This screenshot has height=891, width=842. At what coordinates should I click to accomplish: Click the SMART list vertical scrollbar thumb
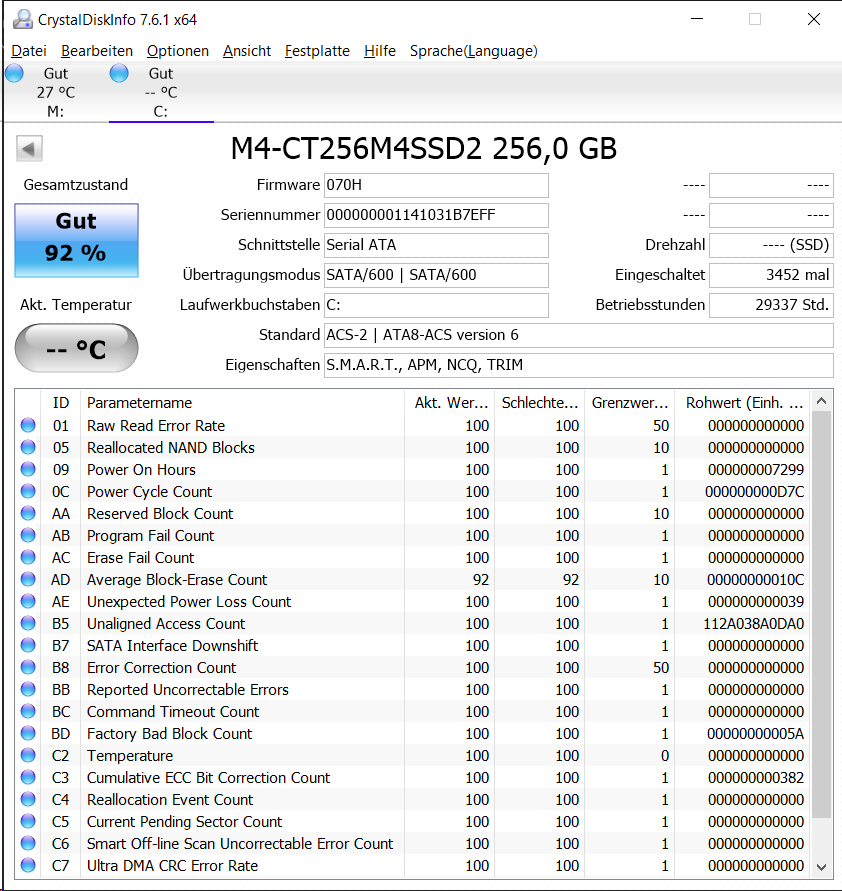coord(822,615)
